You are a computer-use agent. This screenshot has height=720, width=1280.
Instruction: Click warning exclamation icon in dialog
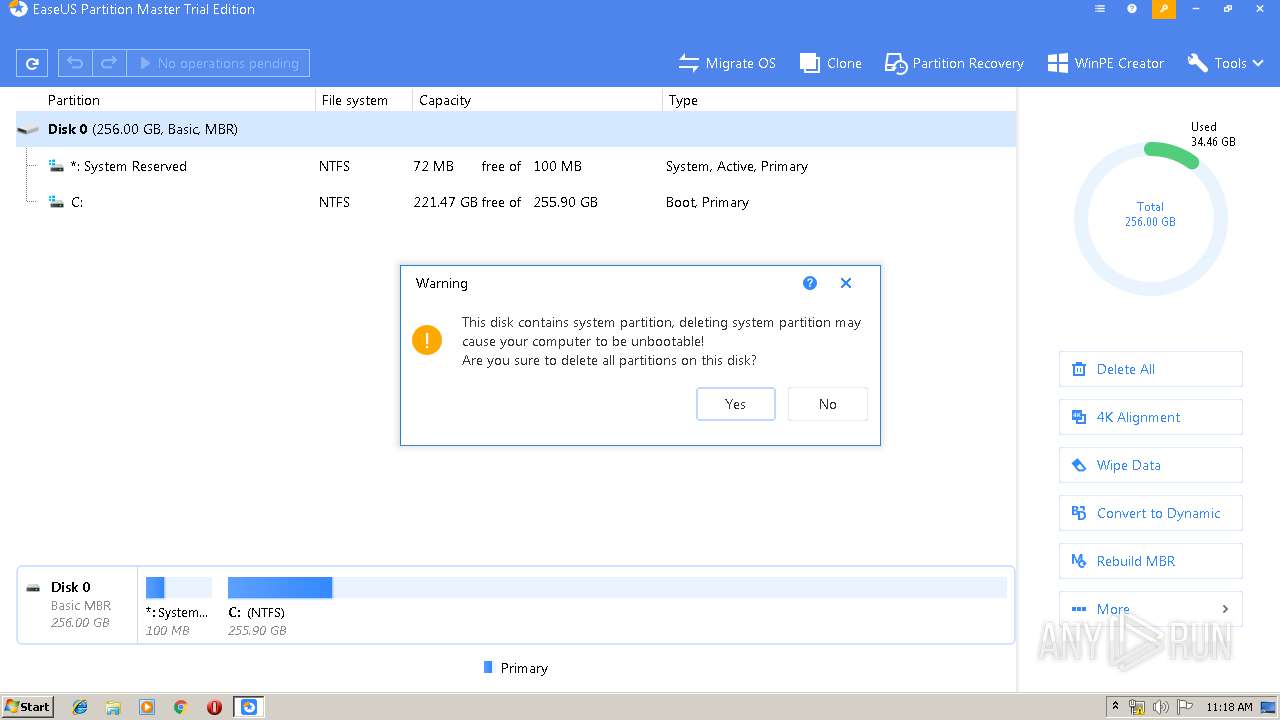coord(427,340)
